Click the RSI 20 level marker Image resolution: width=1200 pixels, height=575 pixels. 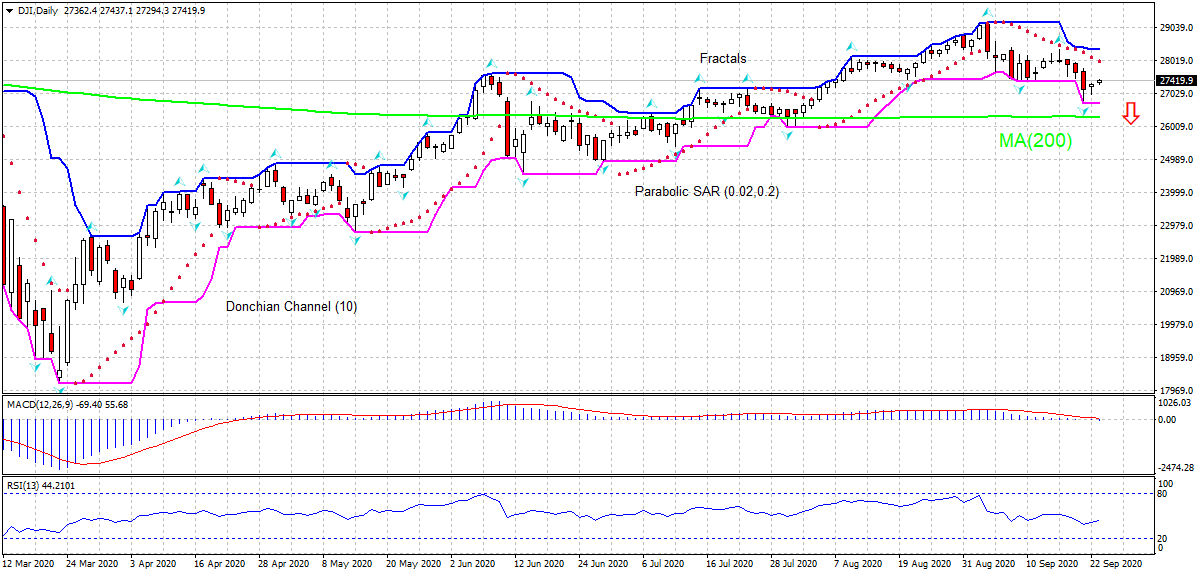1162,538
